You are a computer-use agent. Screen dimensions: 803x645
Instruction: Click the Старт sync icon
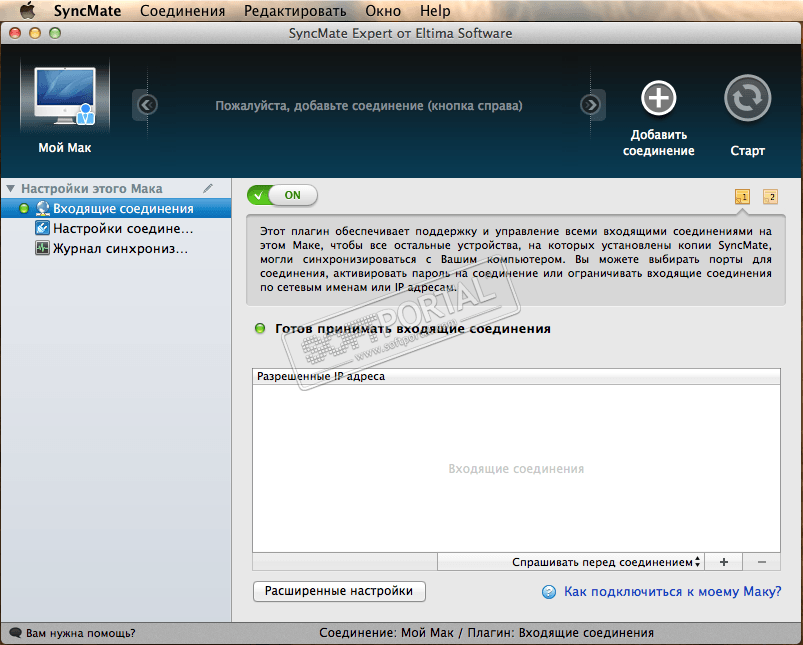pyautogui.click(x=747, y=98)
